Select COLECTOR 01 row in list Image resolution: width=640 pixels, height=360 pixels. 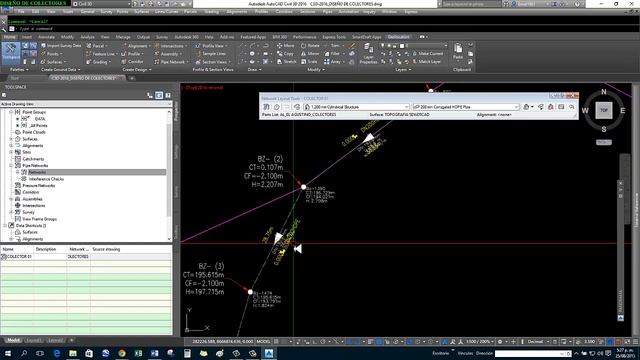(86, 257)
